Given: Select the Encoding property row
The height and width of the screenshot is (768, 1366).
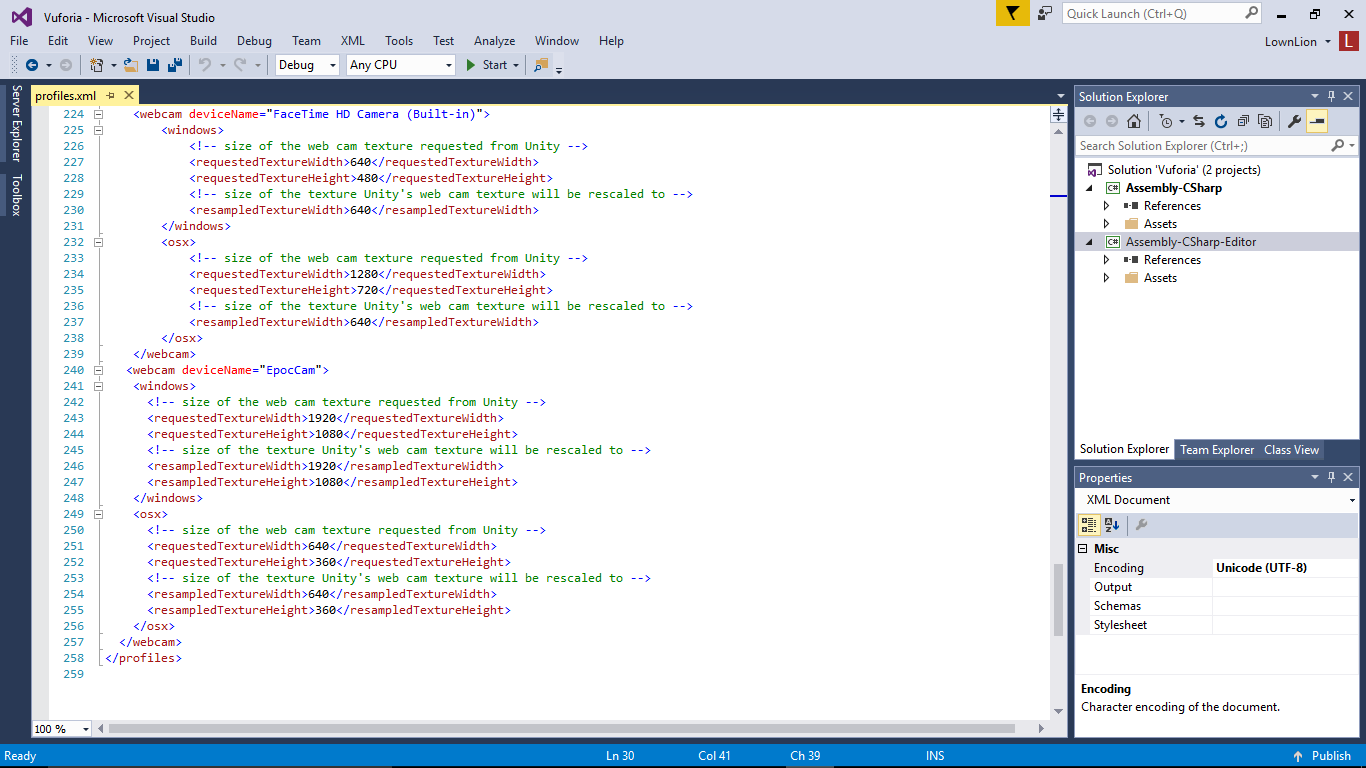Looking at the screenshot, I should [x=1217, y=568].
